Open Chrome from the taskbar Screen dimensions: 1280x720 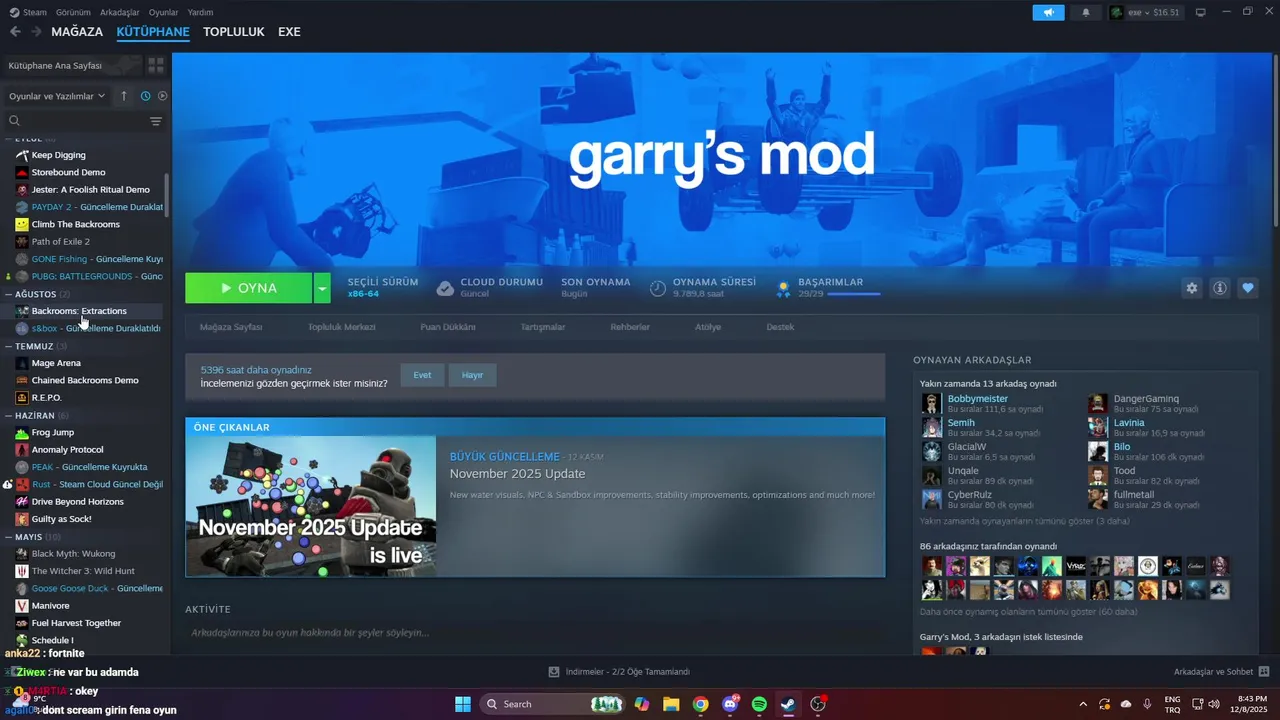pyautogui.click(x=700, y=704)
